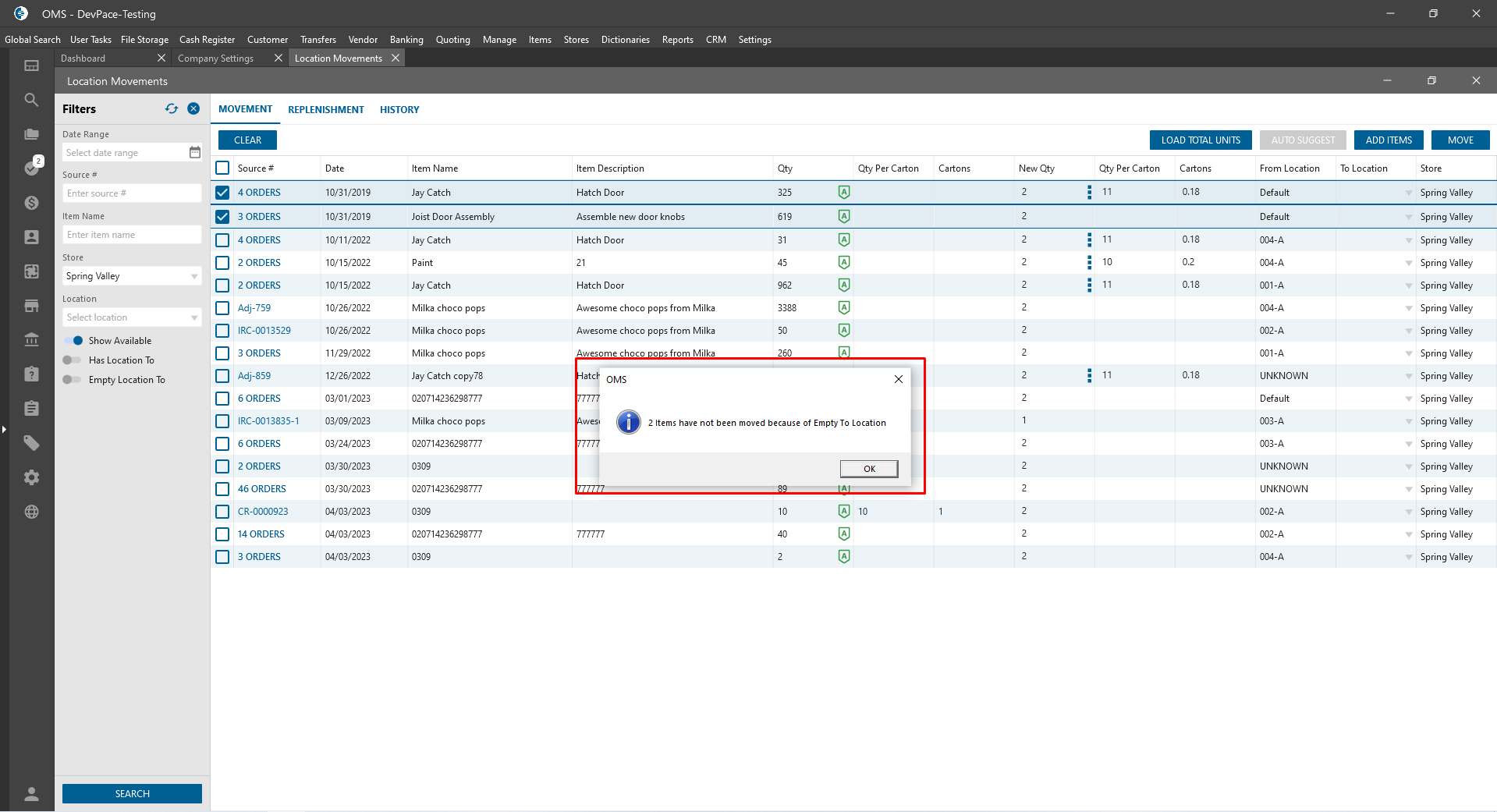This screenshot has width=1497, height=812.
Task: Click the tag icon in sidebar
Action: [31, 443]
